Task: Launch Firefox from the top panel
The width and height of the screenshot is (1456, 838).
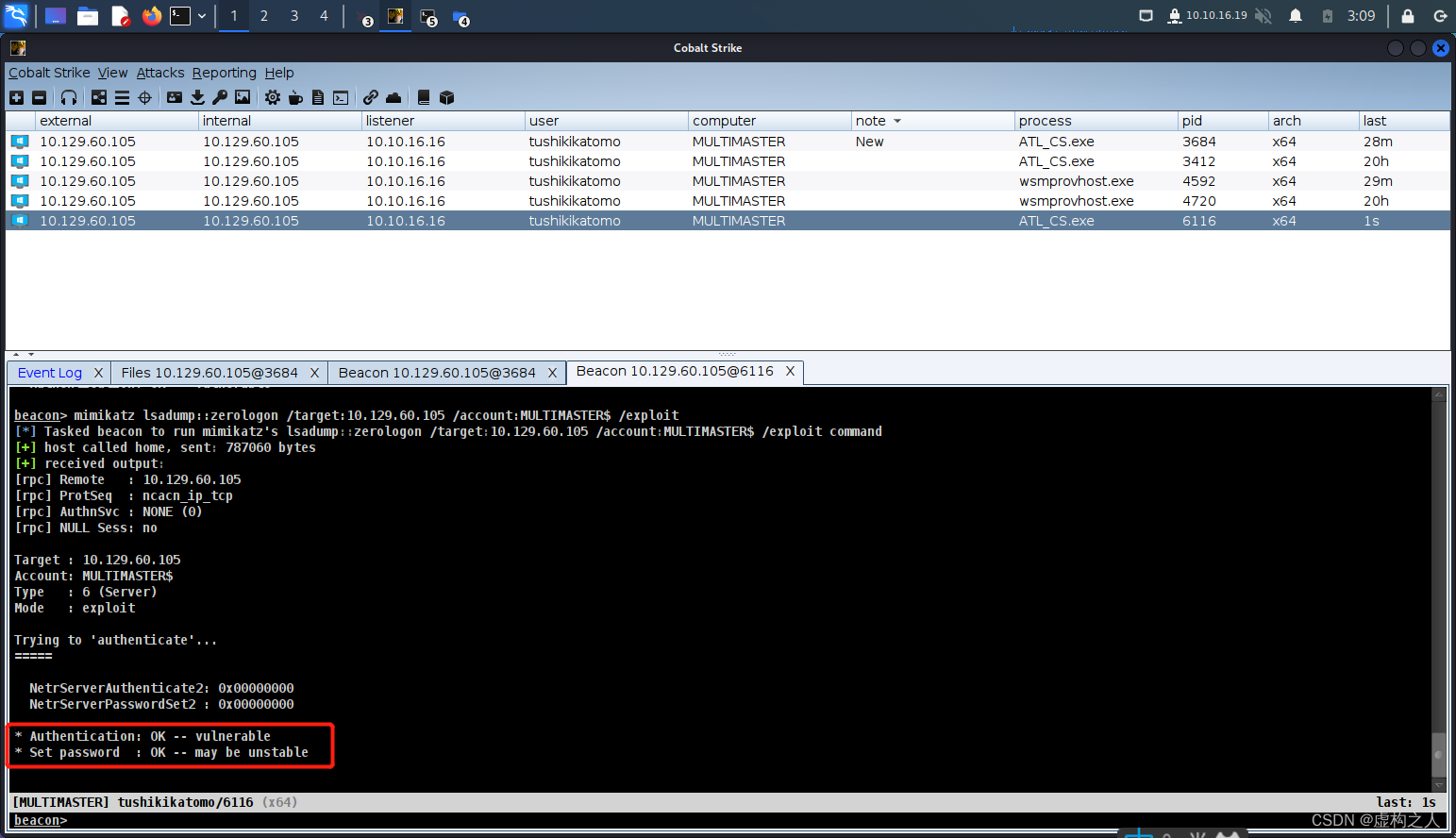Action: tap(152, 16)
